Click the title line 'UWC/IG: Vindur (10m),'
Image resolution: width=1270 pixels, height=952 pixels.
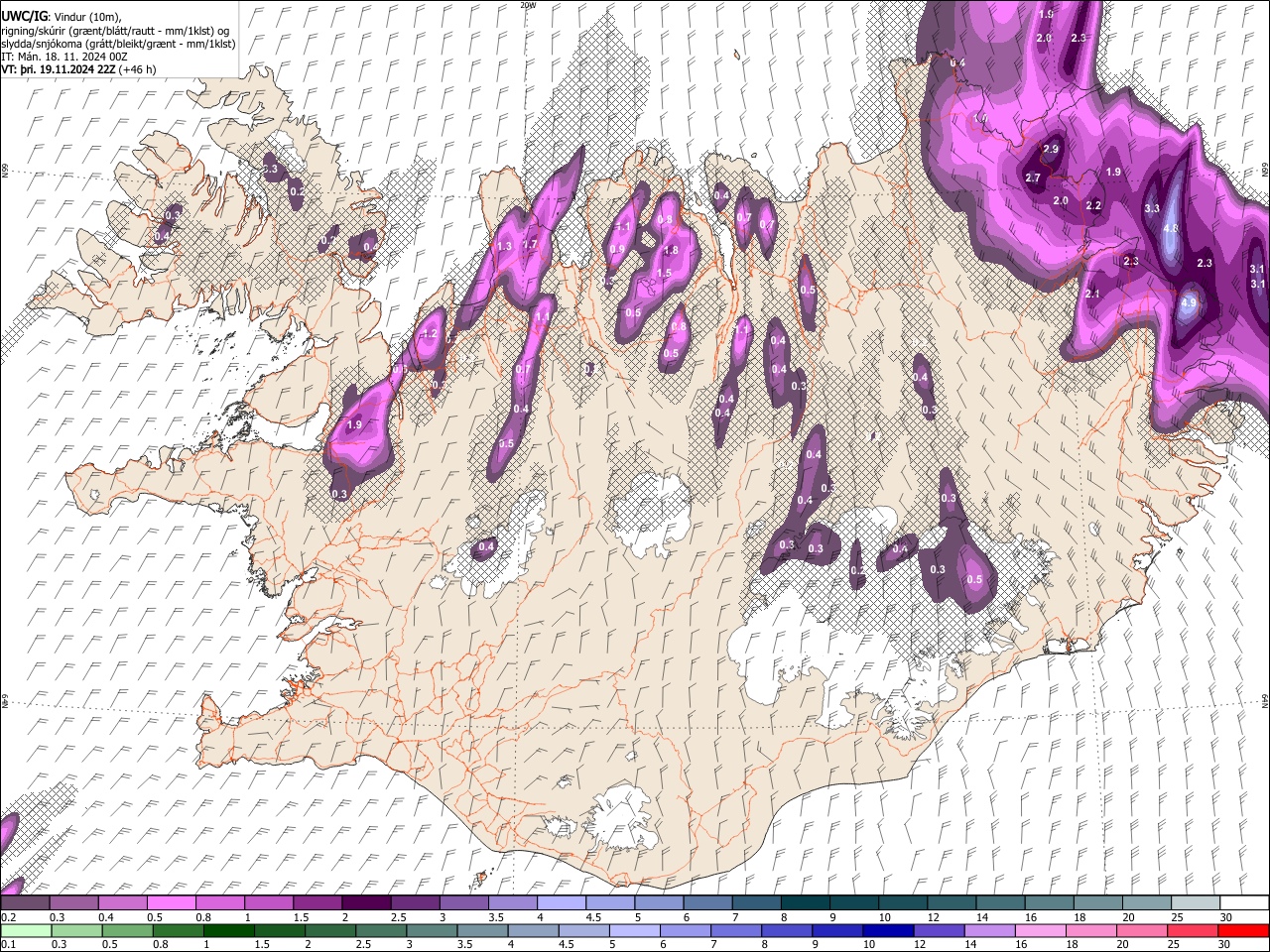coord(62,16)
